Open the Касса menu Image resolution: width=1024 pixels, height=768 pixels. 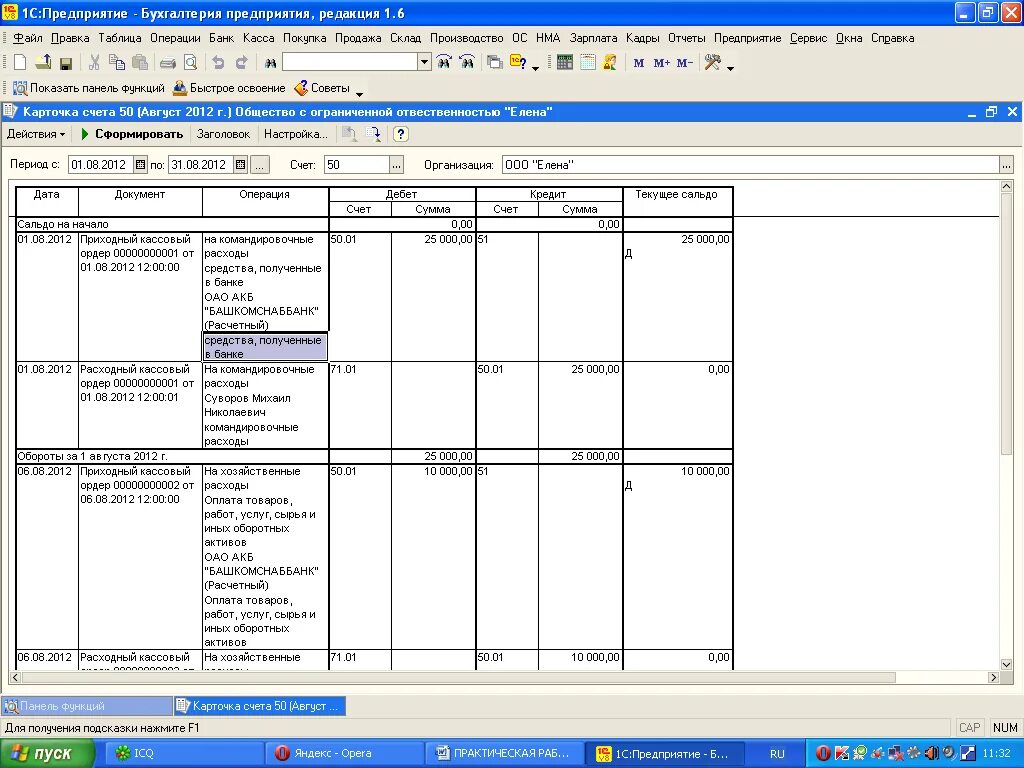click(x=259, y=38)
